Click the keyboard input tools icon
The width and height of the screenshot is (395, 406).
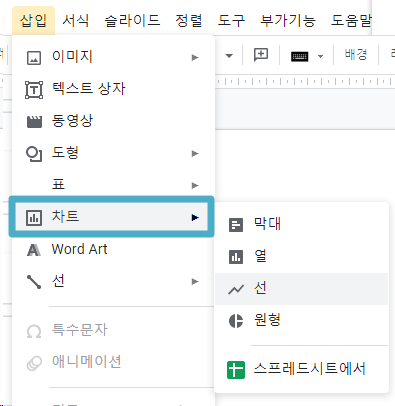pyautogui.click(x=299, y=56)
